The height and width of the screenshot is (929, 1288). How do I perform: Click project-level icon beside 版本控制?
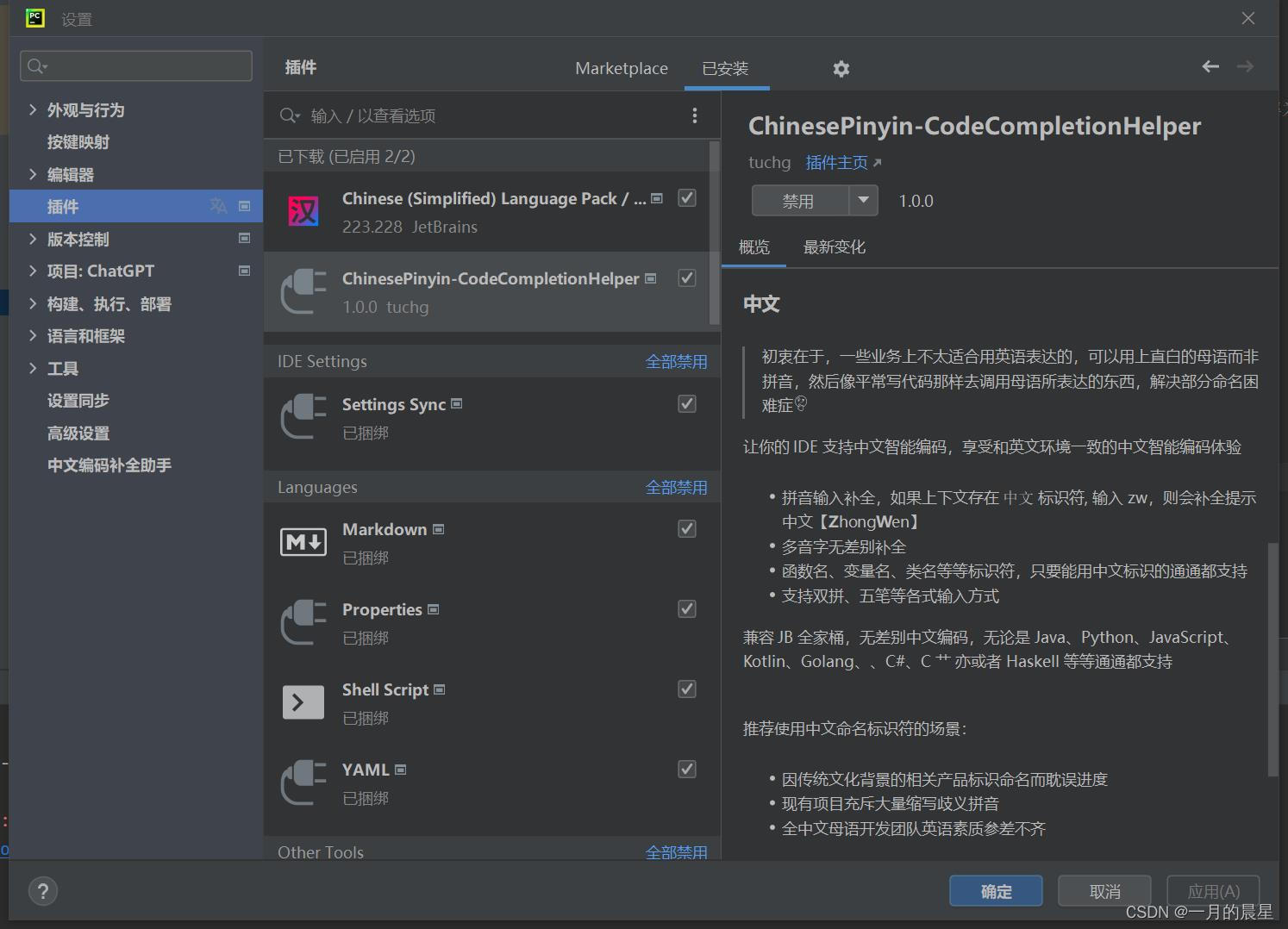click(x=245, y=239)
